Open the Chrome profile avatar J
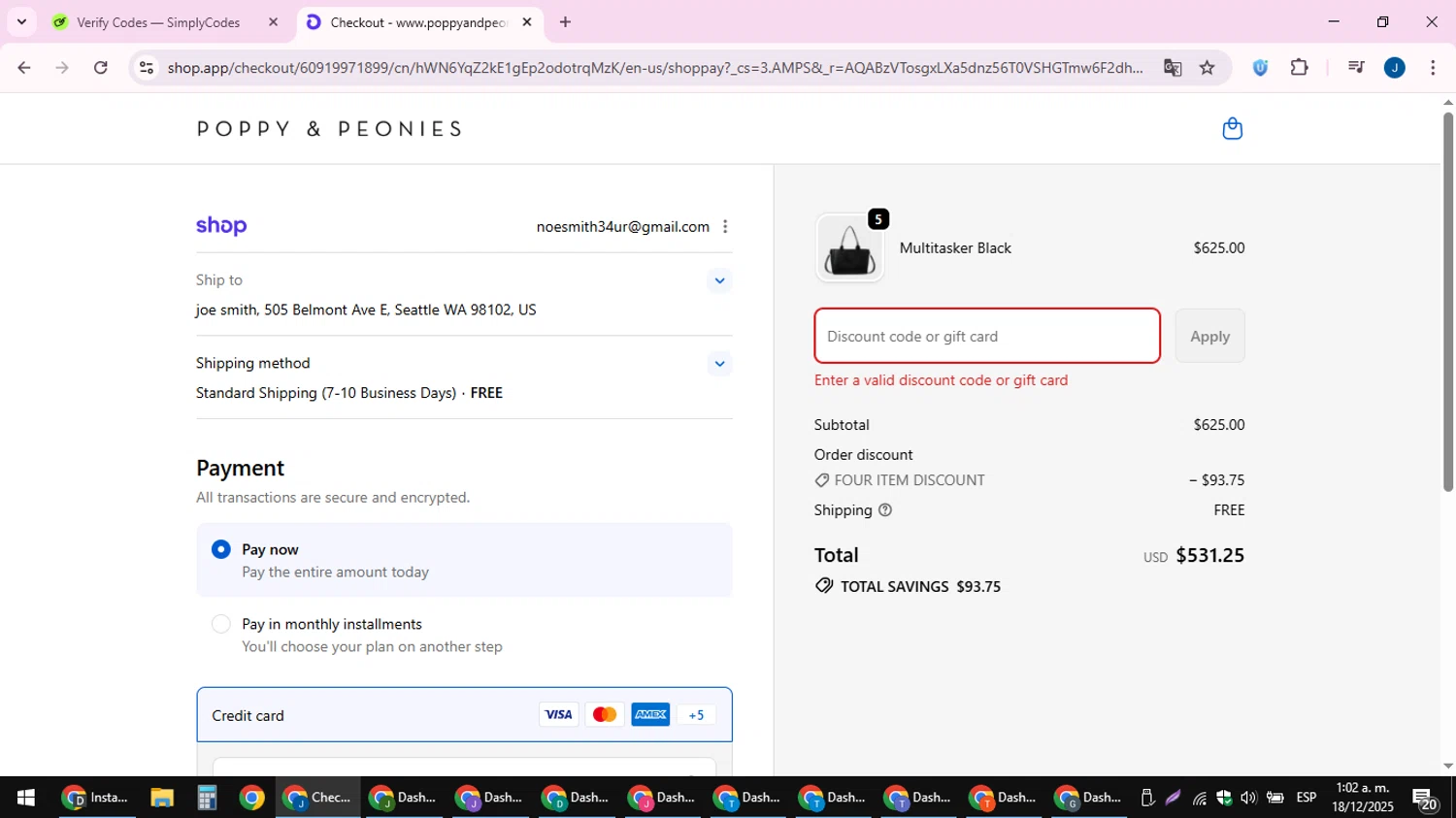Viewport: 1456px width, 818px height. pyautogui.click(x=1395, y=68)
